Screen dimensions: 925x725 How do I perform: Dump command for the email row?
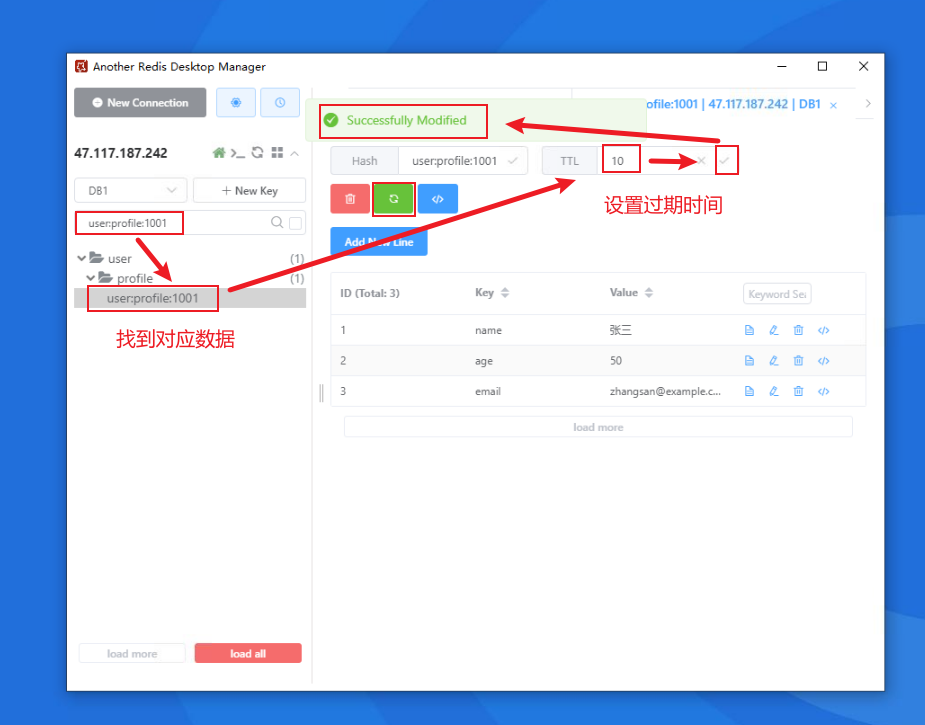tap(824, 391)
